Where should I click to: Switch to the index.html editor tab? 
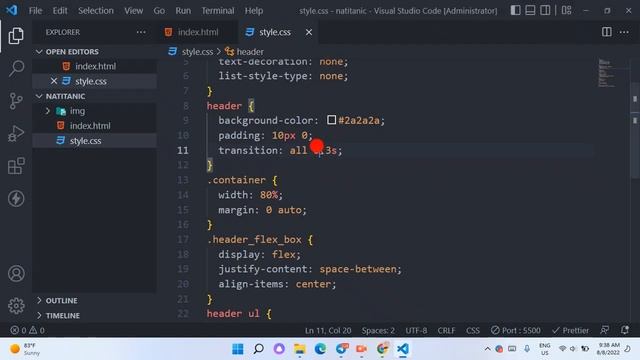point(198,32)
